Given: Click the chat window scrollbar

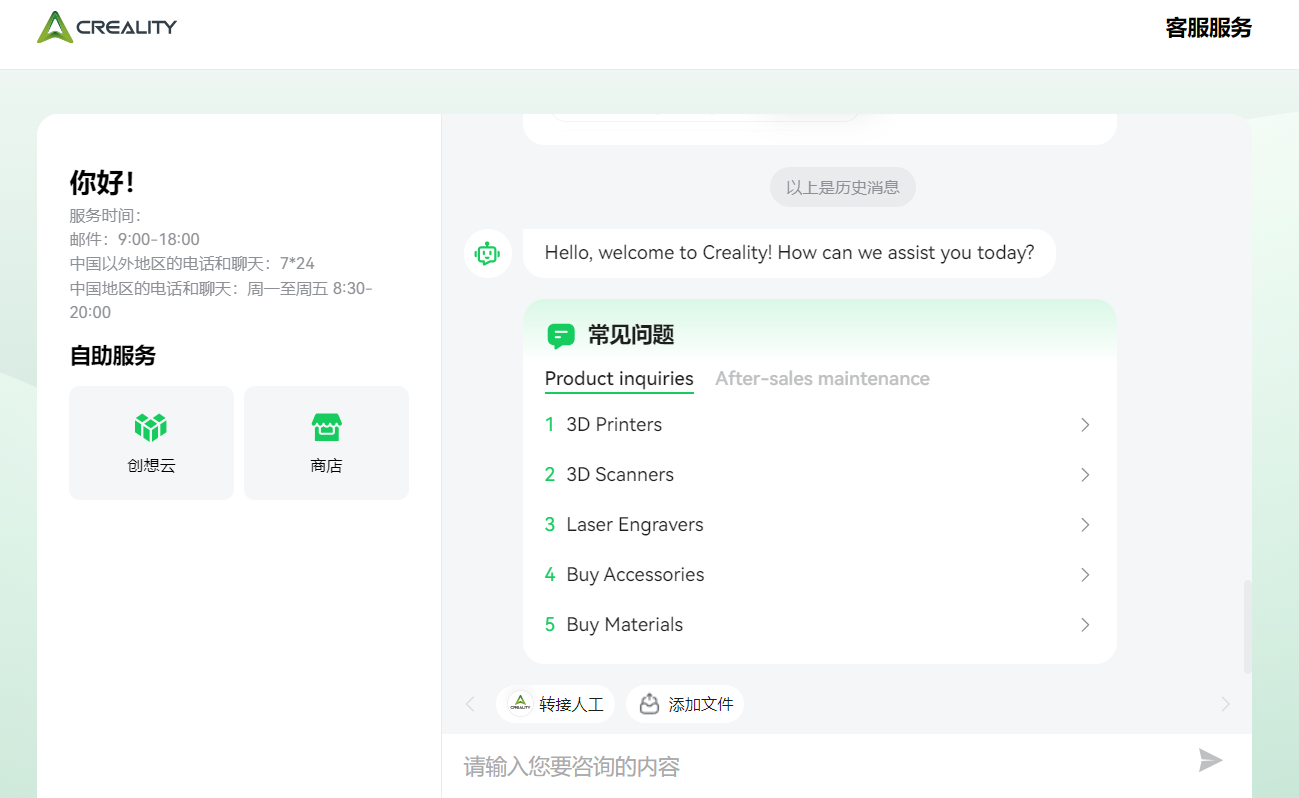Looking at the screenshot, I should tap(1247, 626).
